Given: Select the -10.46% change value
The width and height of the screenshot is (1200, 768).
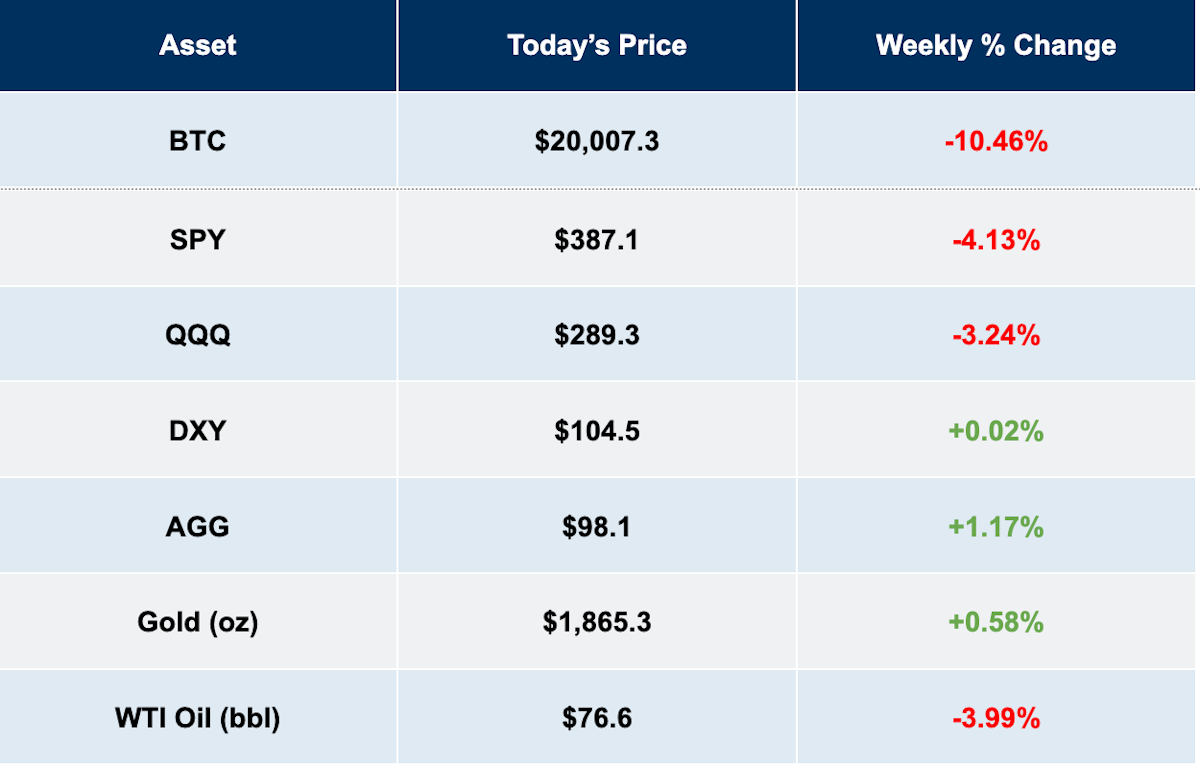Looking at the screenshot, I should coord(996,141).
